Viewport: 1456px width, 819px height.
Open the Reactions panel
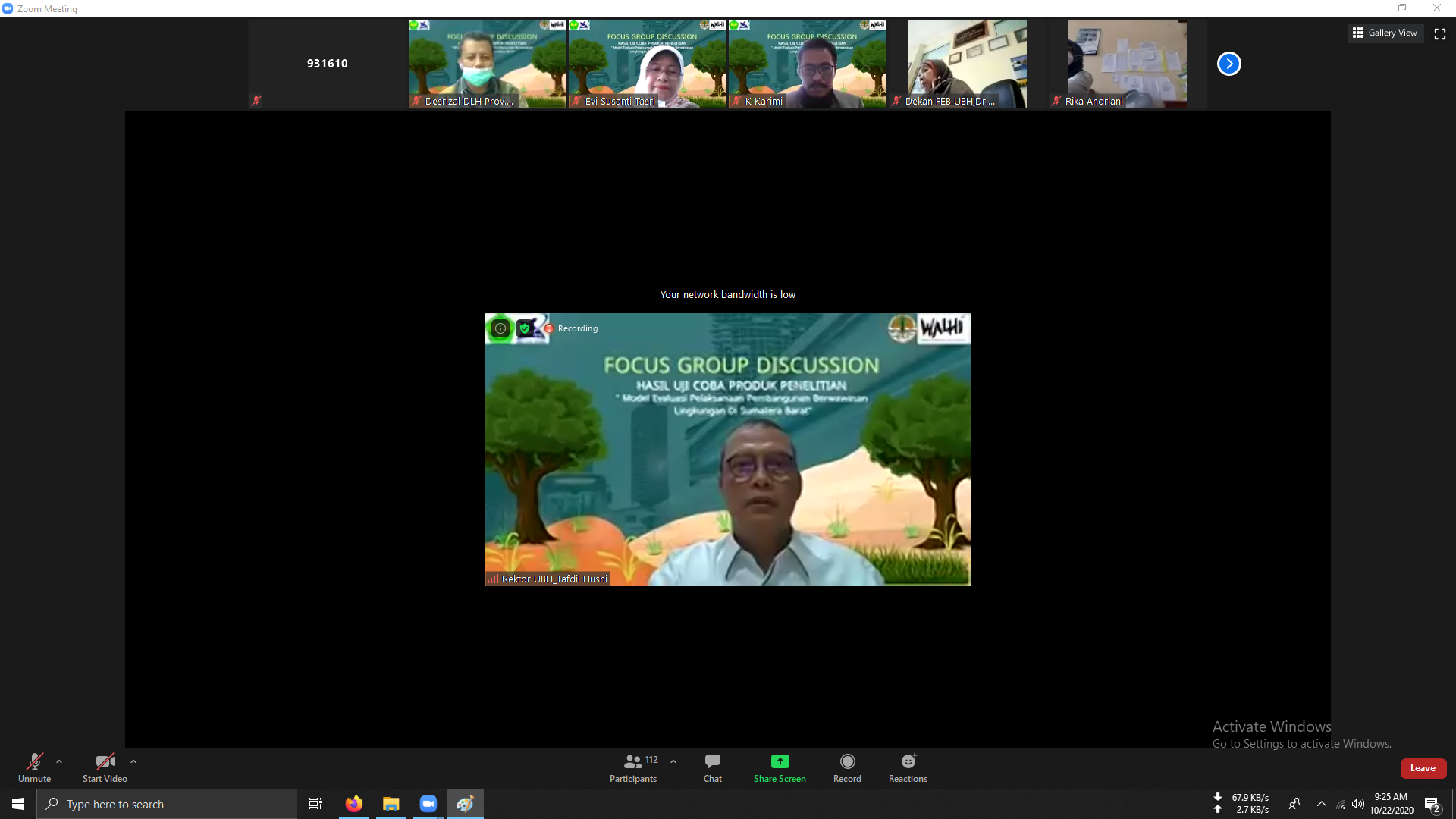[x=908, y=767]
